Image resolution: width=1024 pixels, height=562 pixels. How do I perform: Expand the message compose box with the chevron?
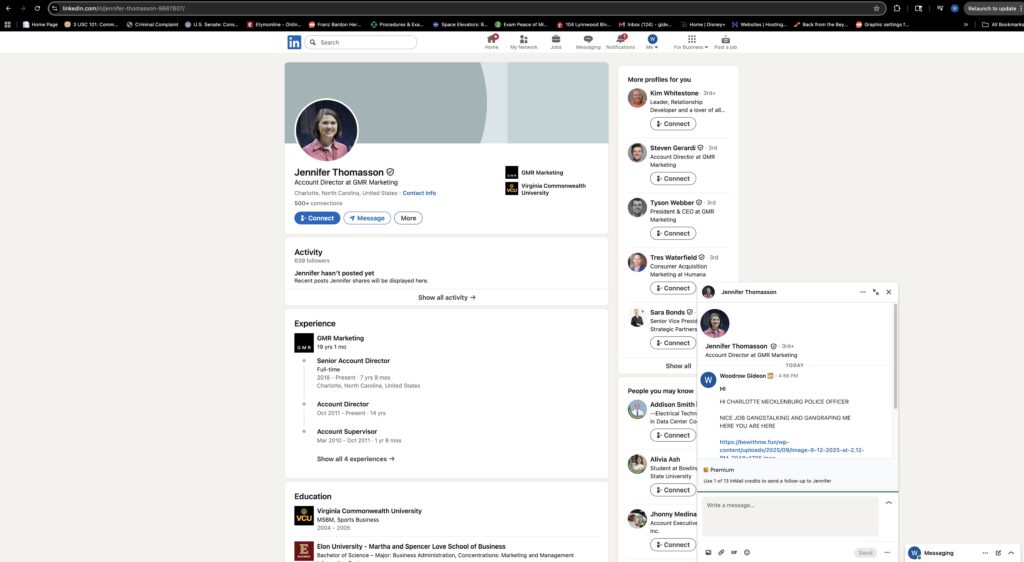point(888,503)
